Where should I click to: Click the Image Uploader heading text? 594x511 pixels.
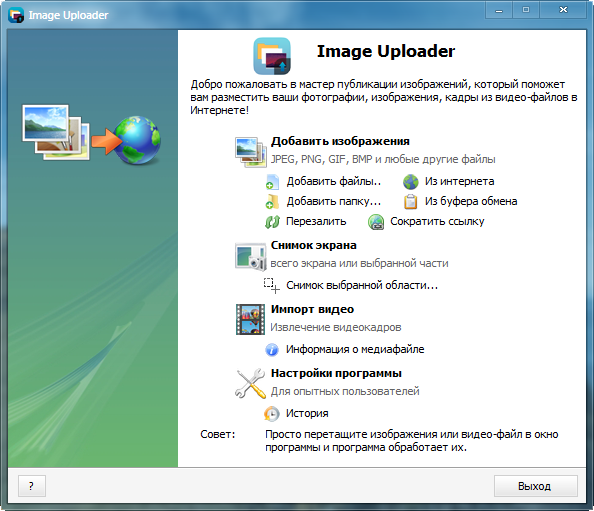tap(386, 52)
